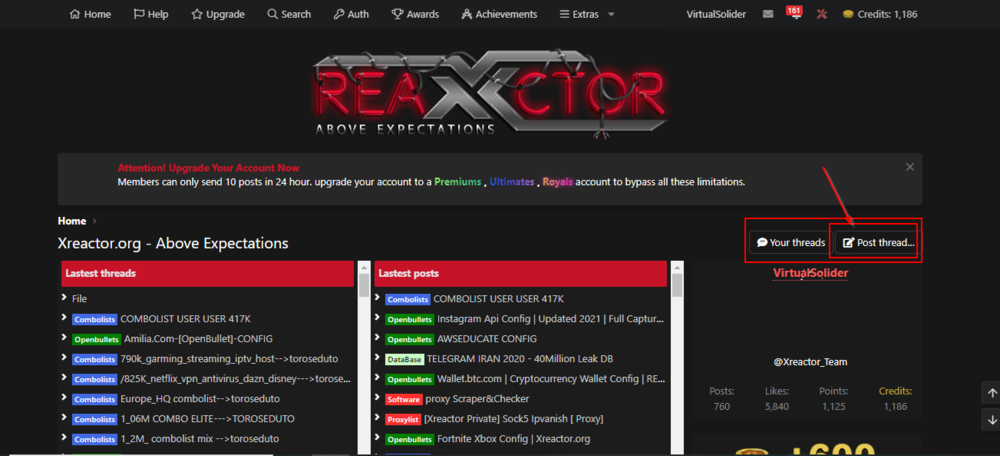1000x456 pixels.
Task: Open alerts icon with 161 badge
Action: (794, 13)
